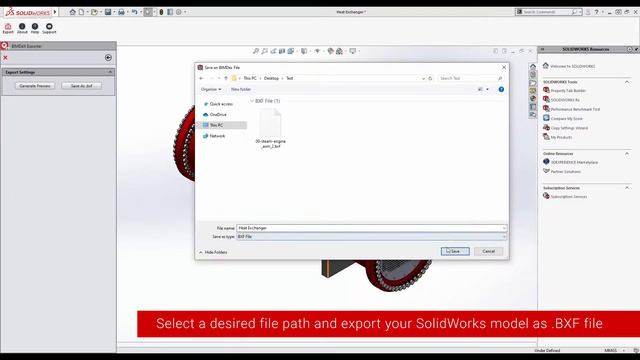Open the File name history dropdown arrow
Image resolution: width=640 pixels, height=360 pixels.
click(504, 228)
